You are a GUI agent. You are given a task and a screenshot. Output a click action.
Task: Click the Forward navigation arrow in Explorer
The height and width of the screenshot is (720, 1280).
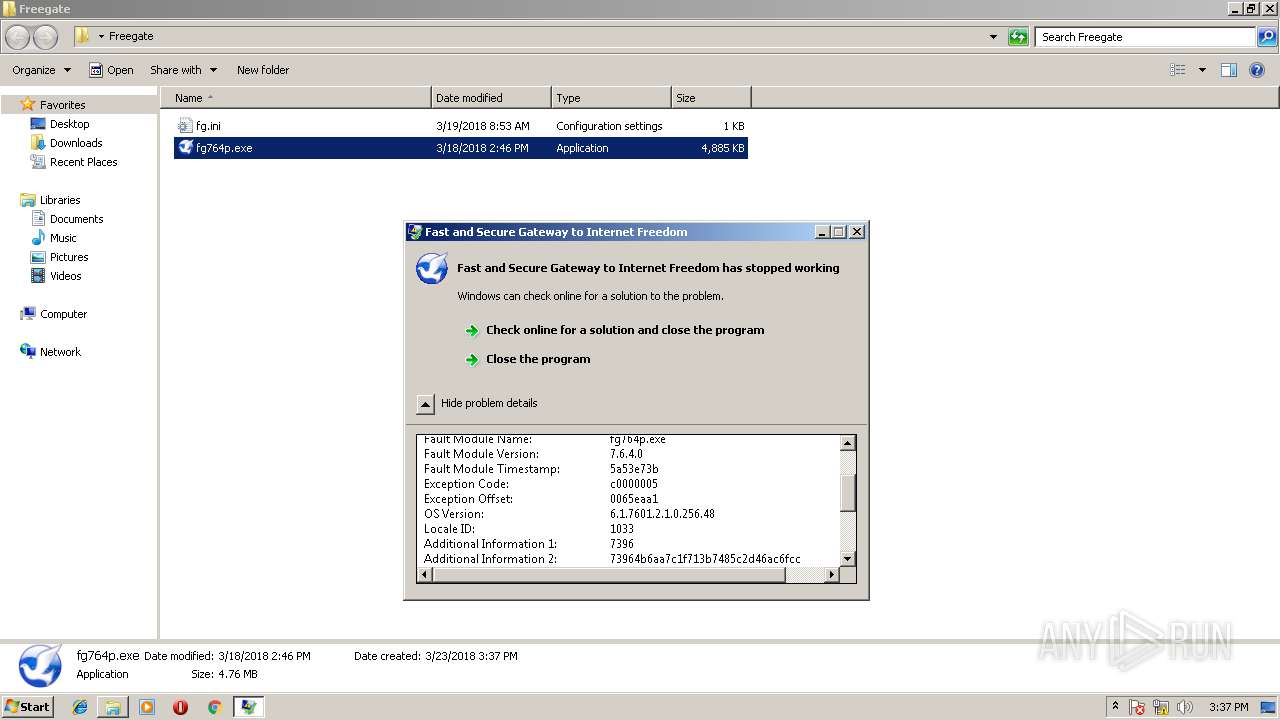pos(46,37)
